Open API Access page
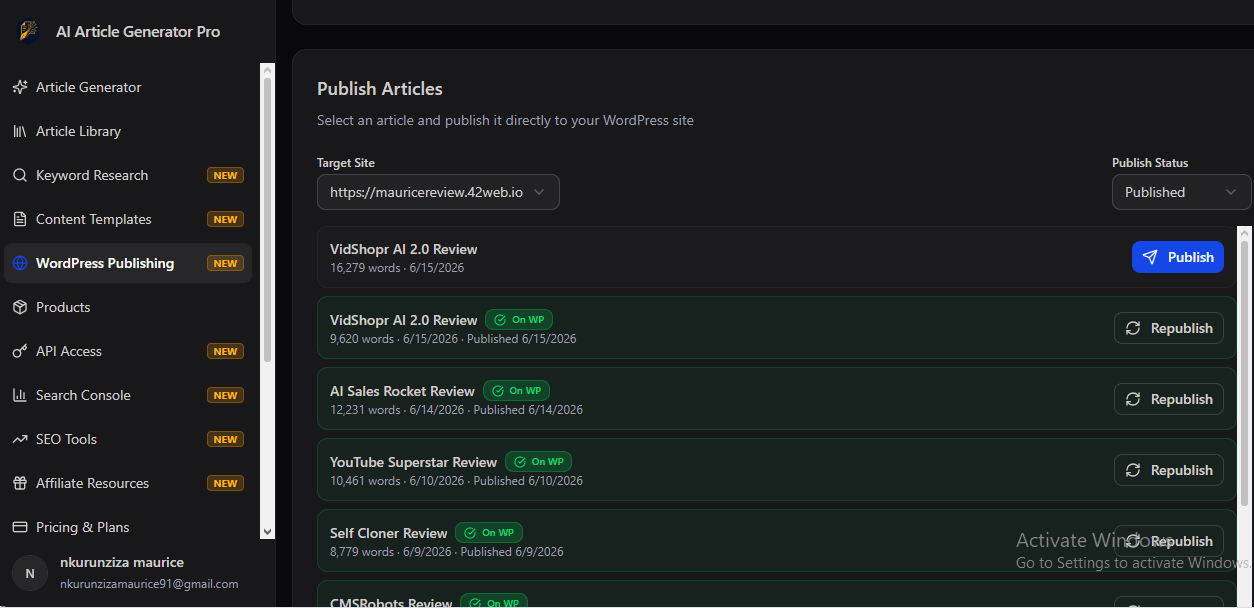Screen dimensions: 1254x608 (128, 351)
